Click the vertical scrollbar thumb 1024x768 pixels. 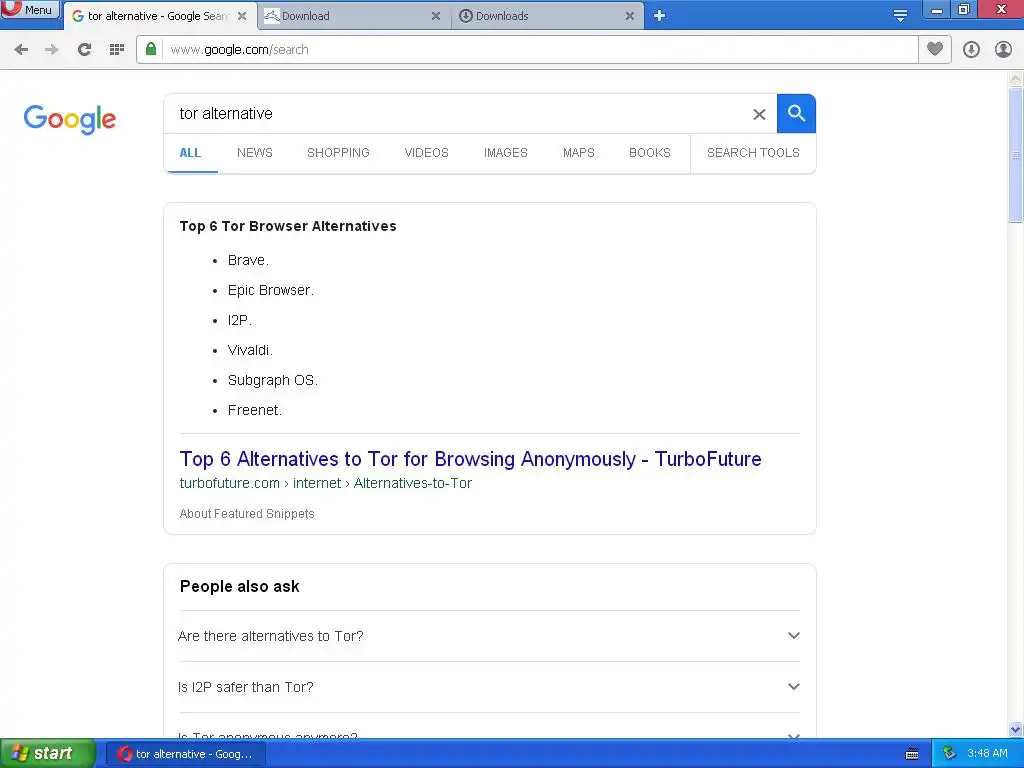coord(1016,155)
